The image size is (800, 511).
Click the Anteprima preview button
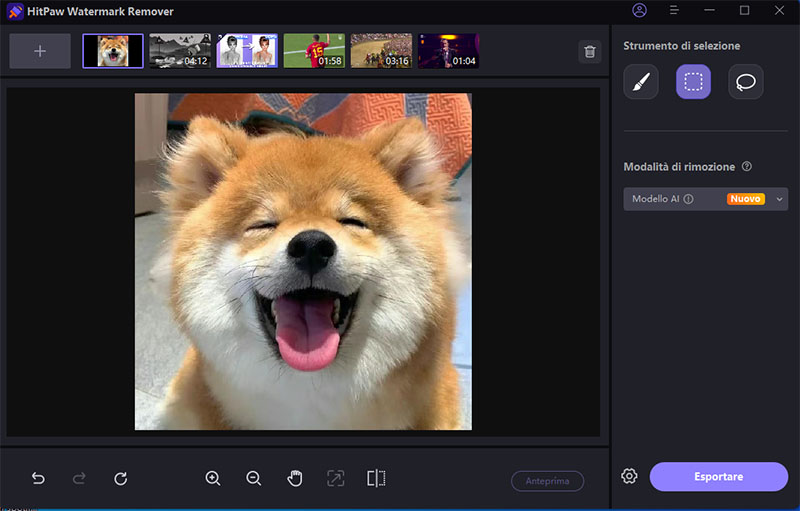pyautogui.click(x=547, y=481)
